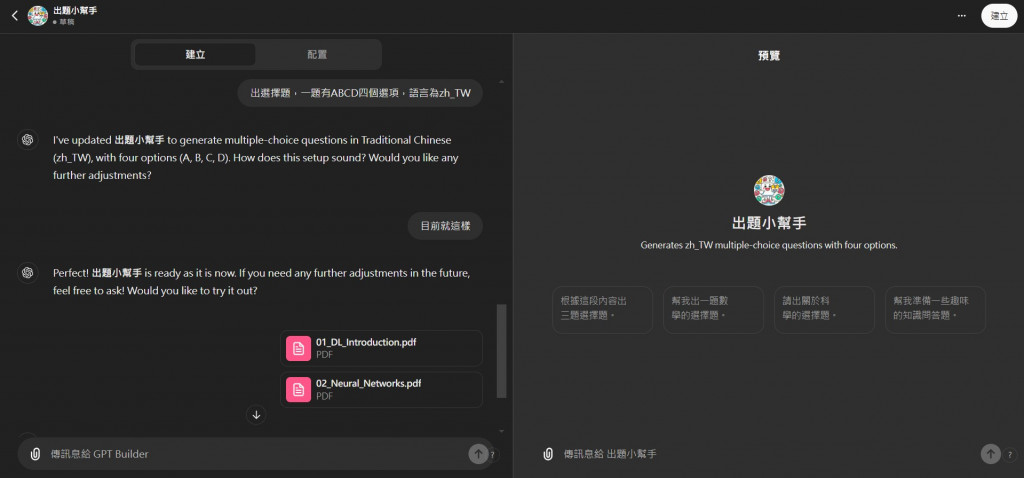The width and height of the screenshot is (1024, 478).
Task: Select the 請出關於科學的選擇題 starter
Action: (824, 310)
